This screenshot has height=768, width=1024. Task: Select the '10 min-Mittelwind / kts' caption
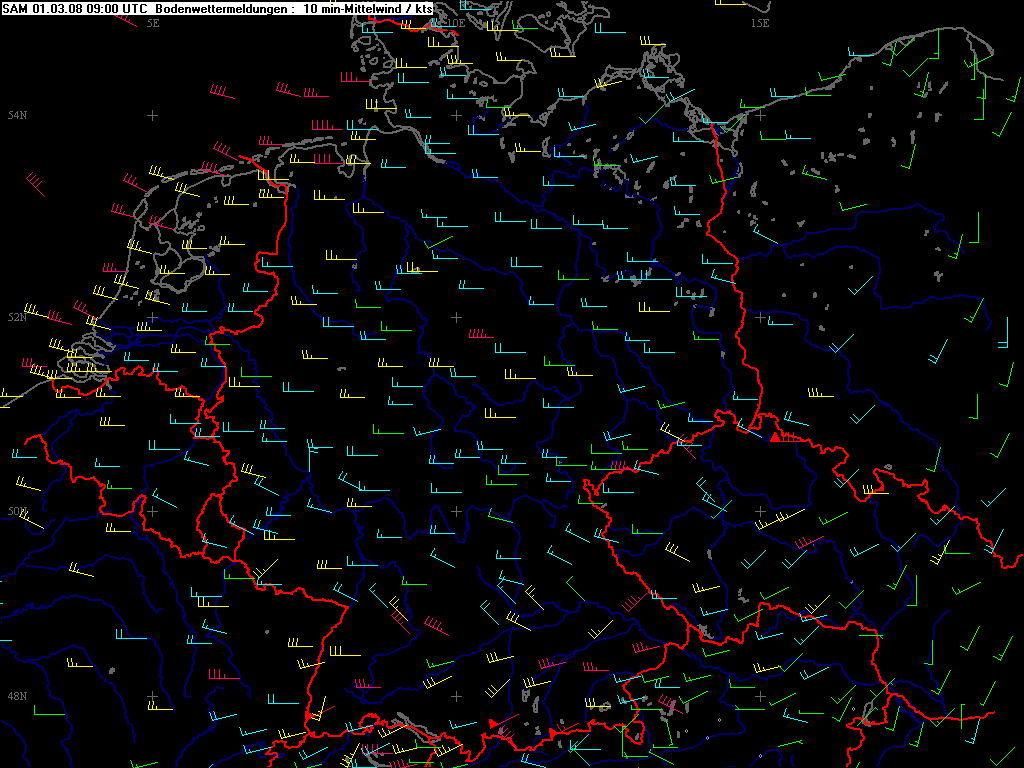click(x=368, y=8)
